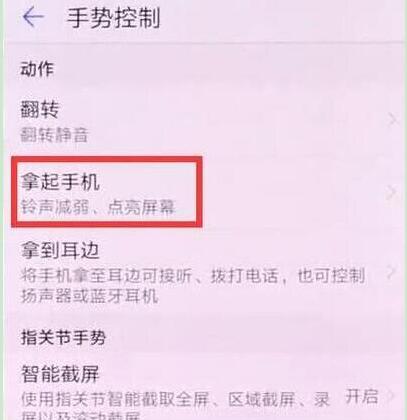The image size is (407, 420).
Task: Expand 拿起手机 via its right chevron
Action: [x=392, y=192]
